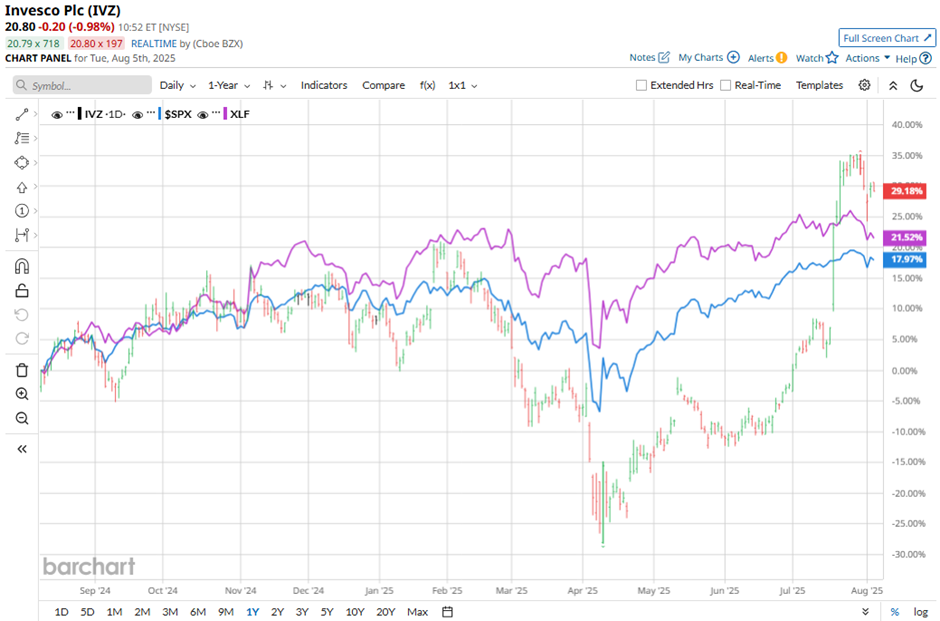Open the 1x1 grid layout dropdown

tap(462, 85)
